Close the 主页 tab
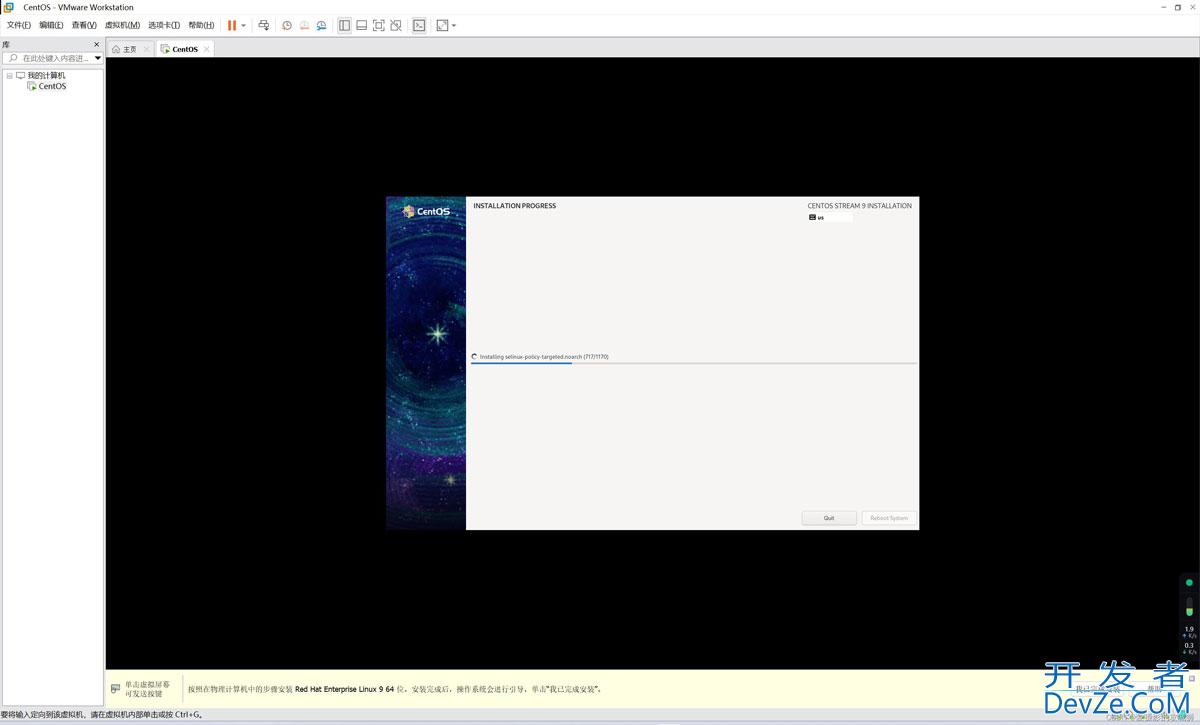The image size is (1200, 725). [x=147, y=49]
